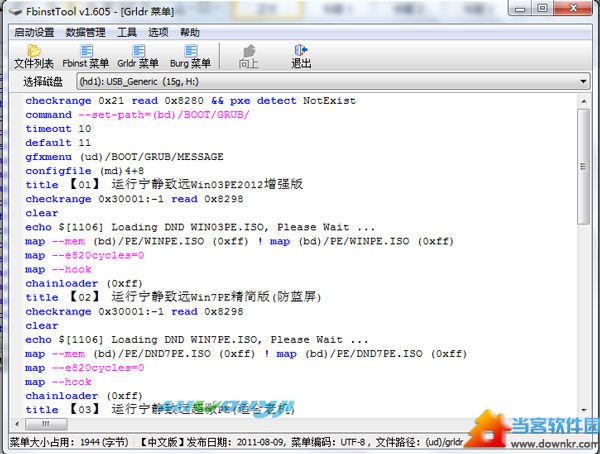The image size is (600, 454).
Task: Click the 菜单大小占用 1944 status entry
Action: (x=69, y=443)
